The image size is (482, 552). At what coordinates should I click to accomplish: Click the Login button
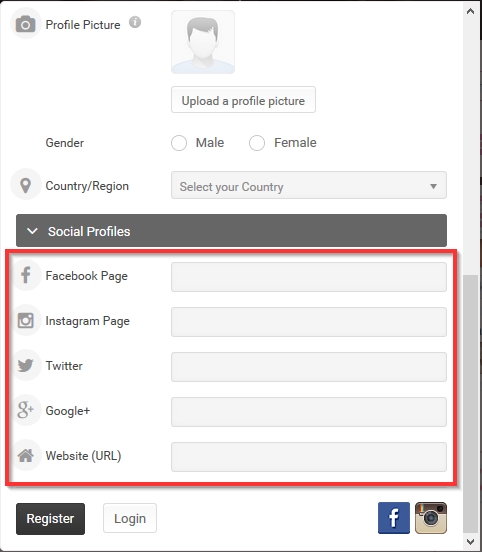click(130, 518)
